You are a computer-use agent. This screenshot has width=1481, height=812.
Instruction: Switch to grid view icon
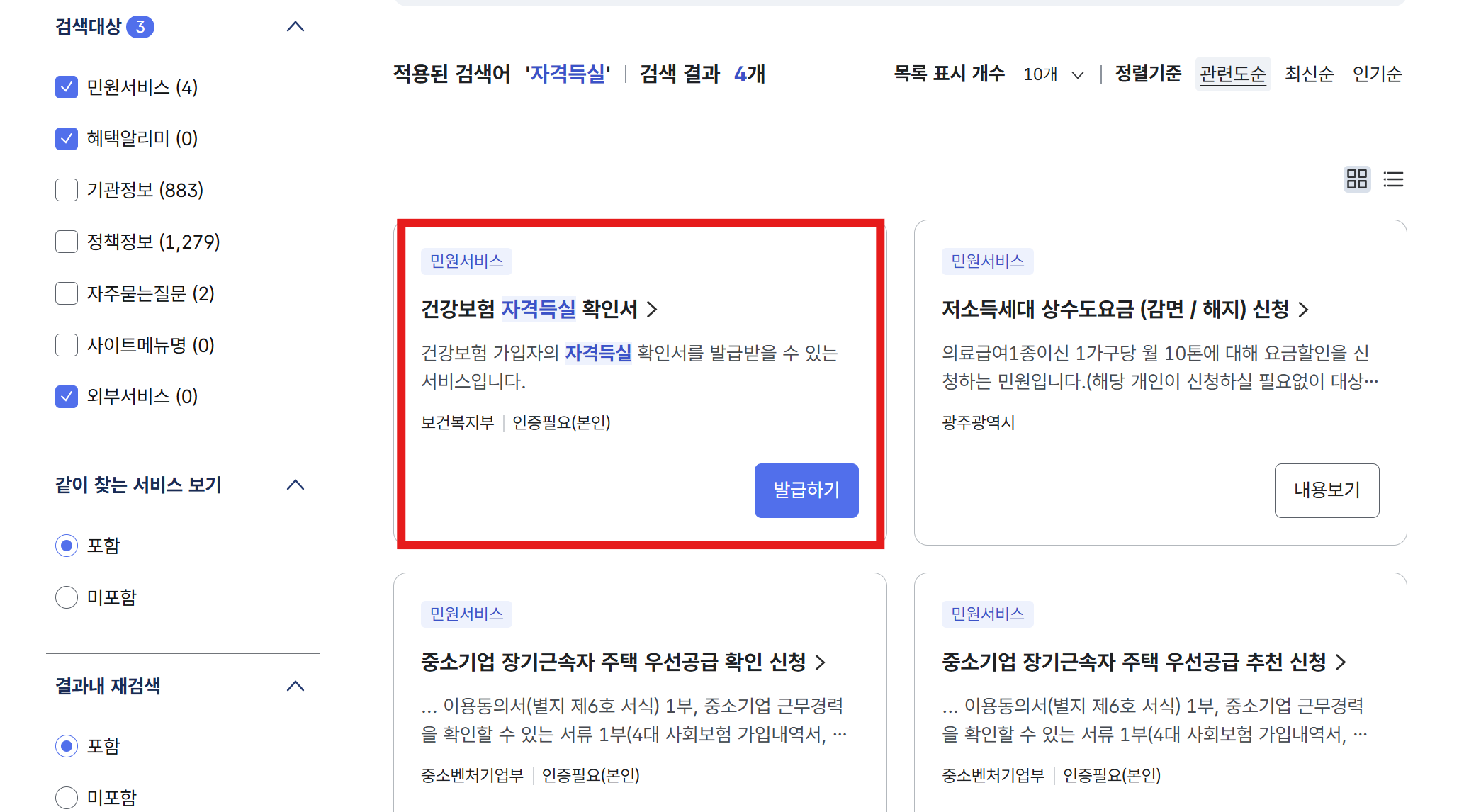click(1357, 179)
